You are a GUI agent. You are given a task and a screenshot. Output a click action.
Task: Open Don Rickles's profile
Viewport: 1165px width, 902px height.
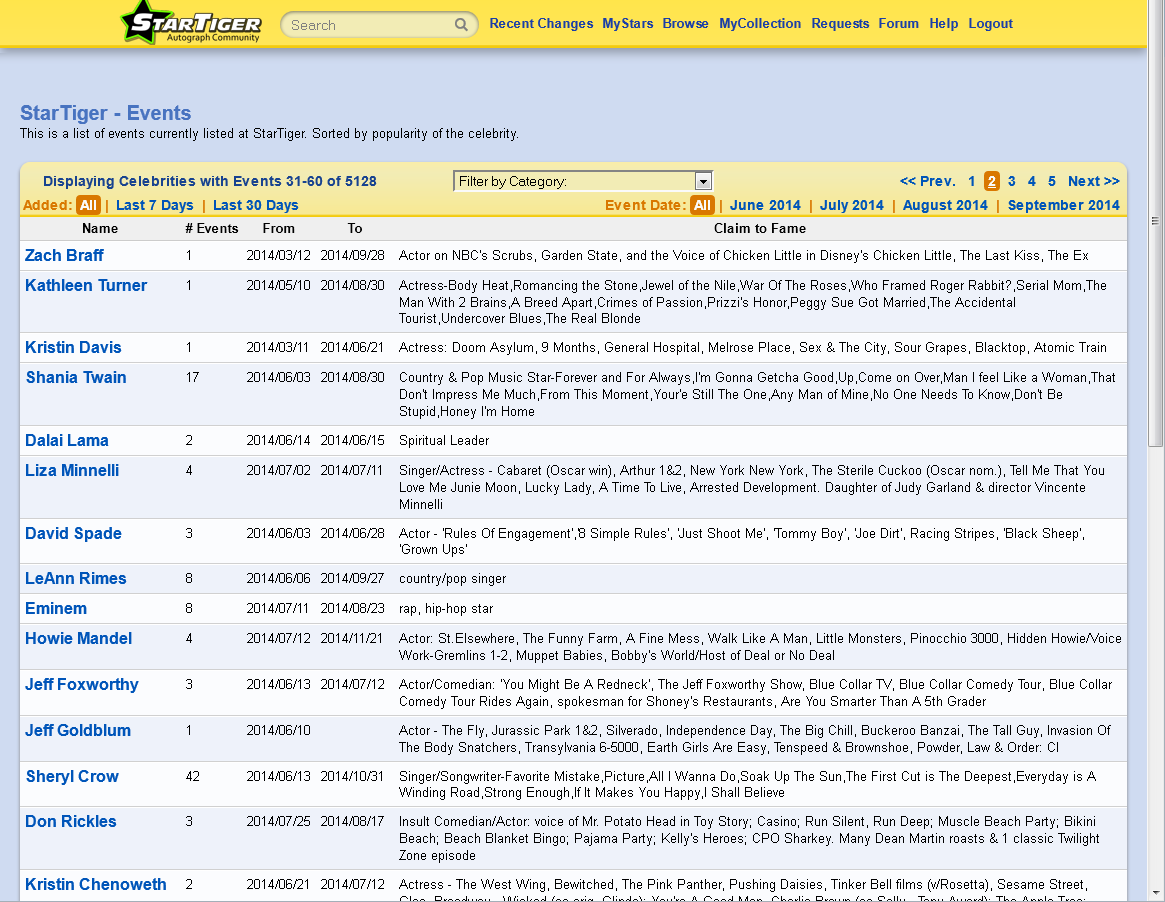coord(71,821)
